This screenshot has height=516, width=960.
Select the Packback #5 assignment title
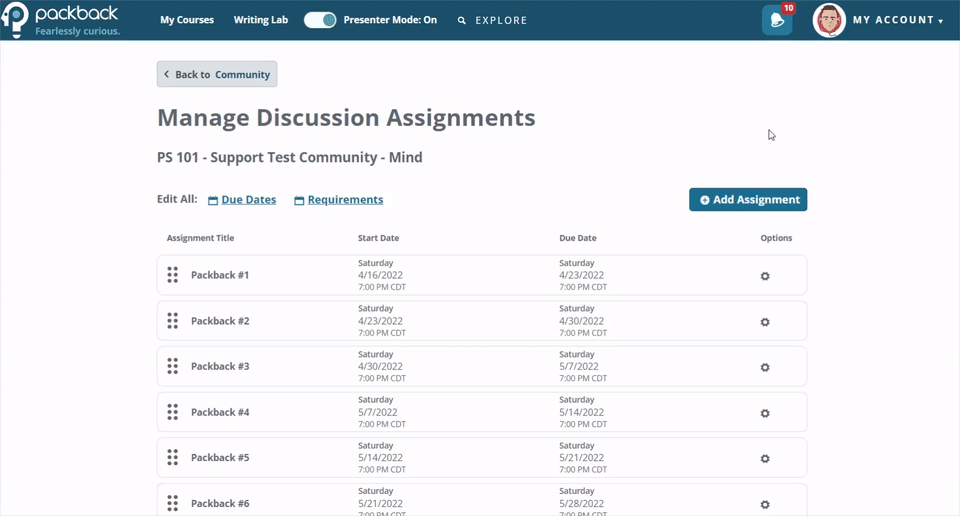(x=220, y=457)
